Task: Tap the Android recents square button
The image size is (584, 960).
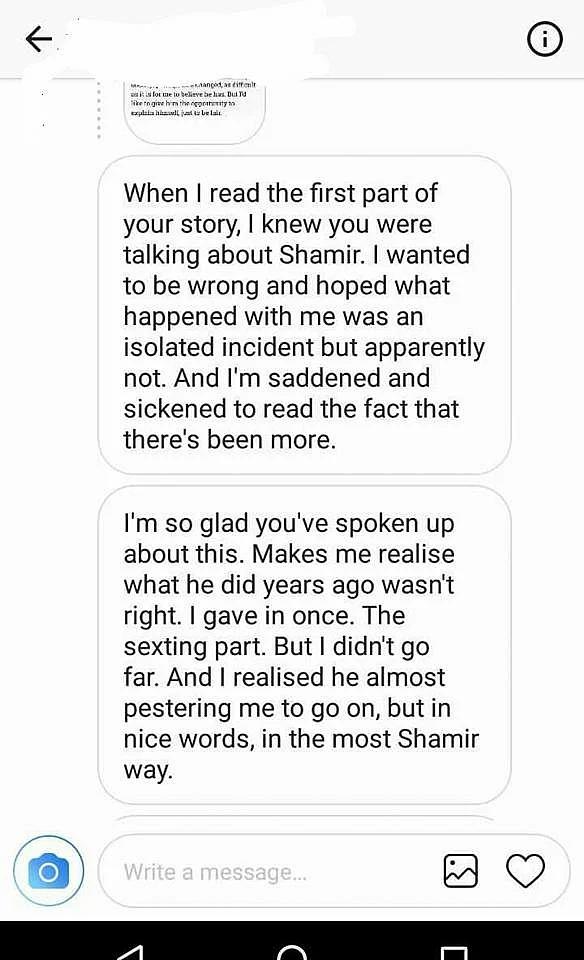Action: (454, 953)
